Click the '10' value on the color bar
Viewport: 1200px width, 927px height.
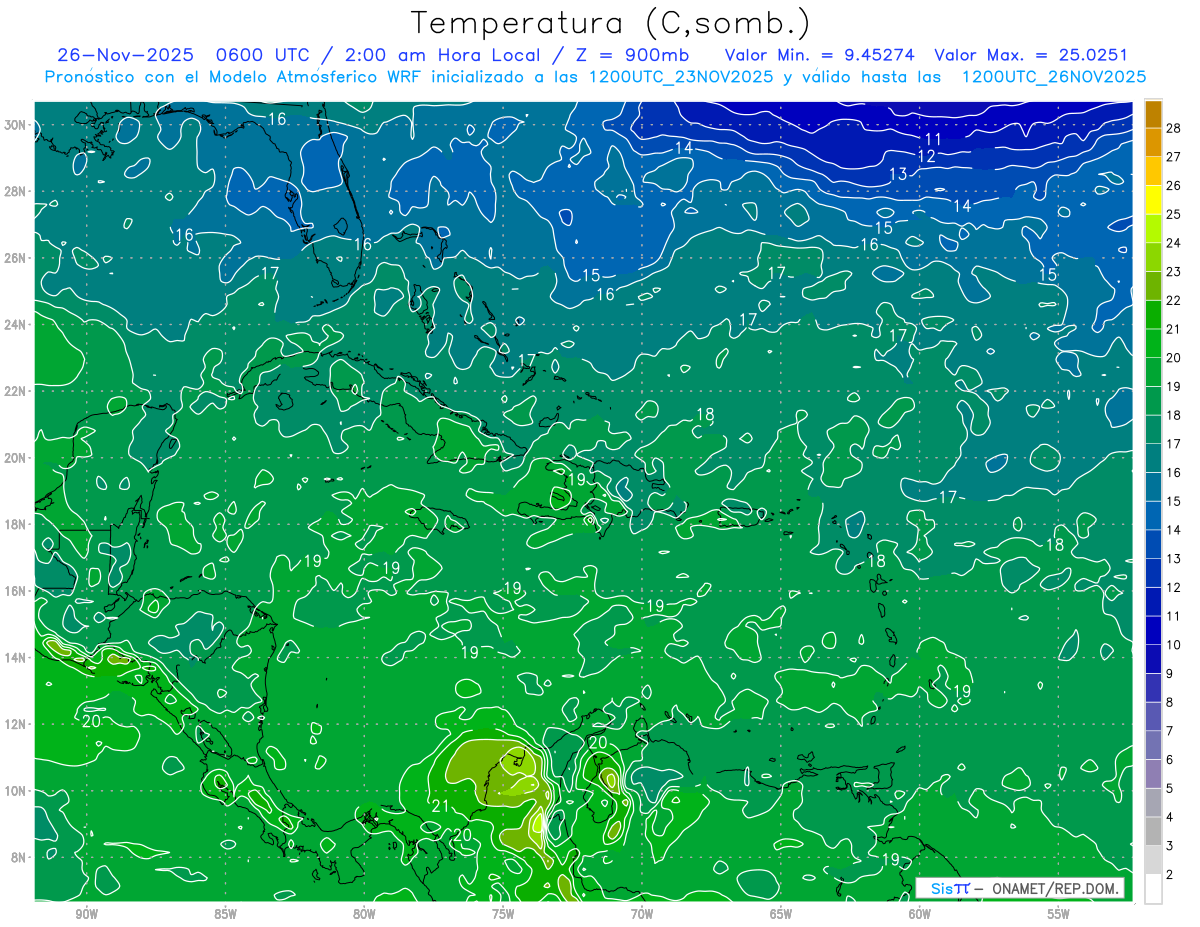click(x=1174, y=645)
